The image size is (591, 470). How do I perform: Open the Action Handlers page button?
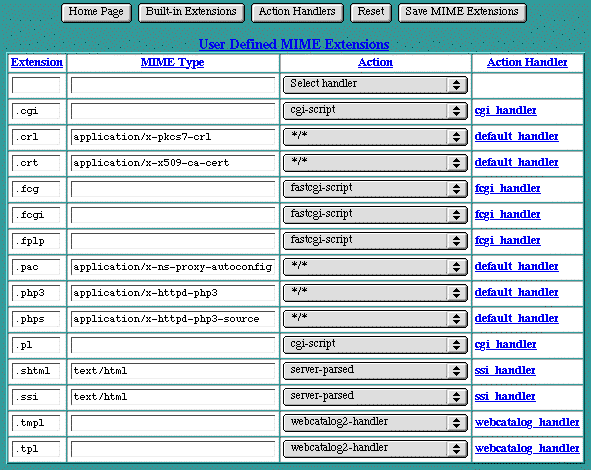click(297, 12)
